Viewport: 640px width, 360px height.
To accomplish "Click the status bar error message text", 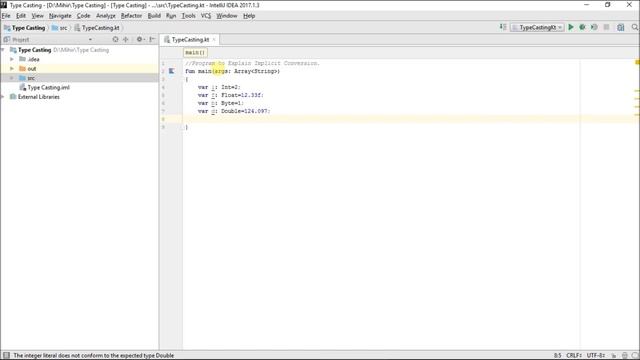I will (93, 356).
